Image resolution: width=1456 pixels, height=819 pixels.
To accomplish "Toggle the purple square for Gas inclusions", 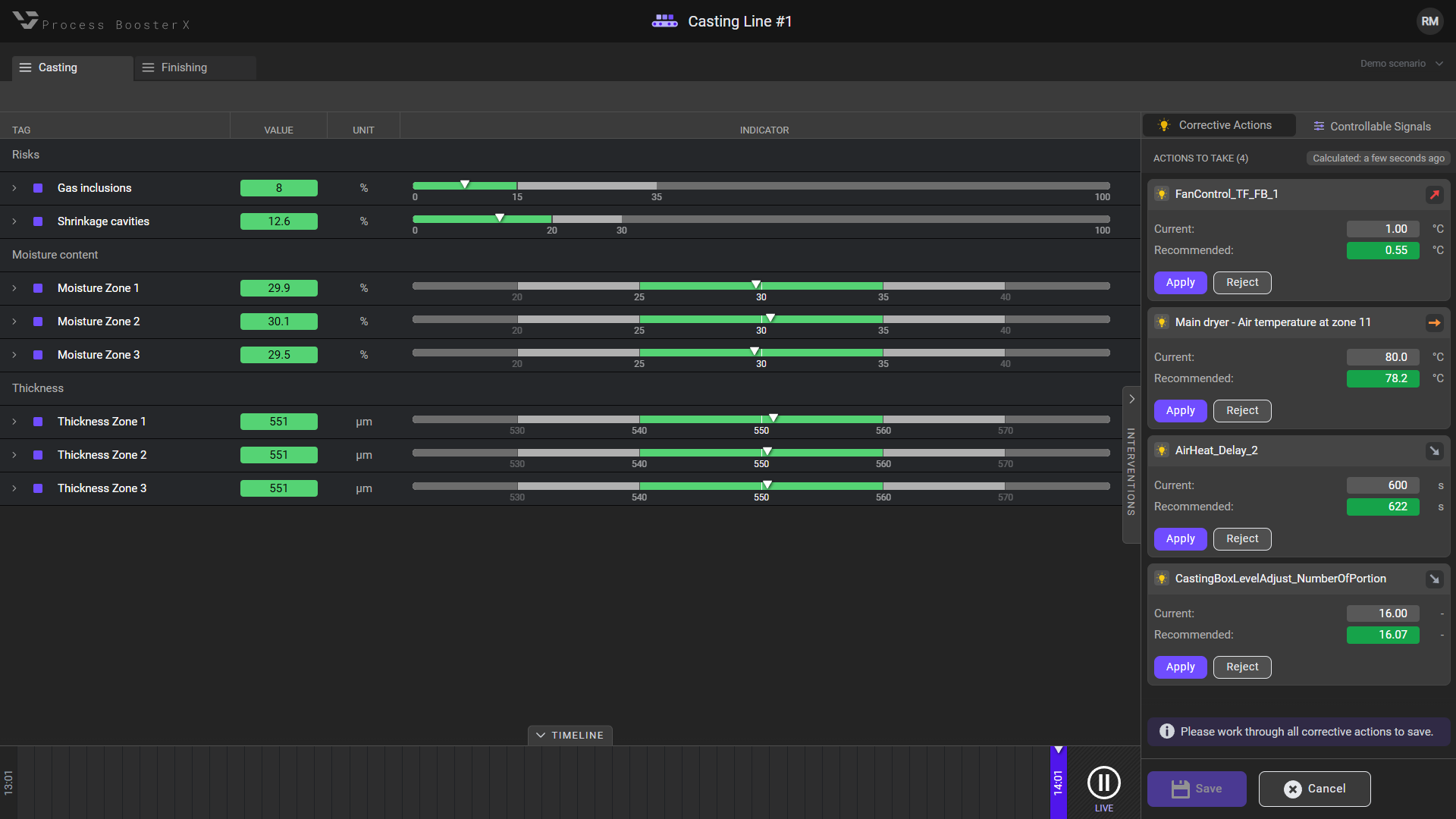I will [x=38, y=188].
